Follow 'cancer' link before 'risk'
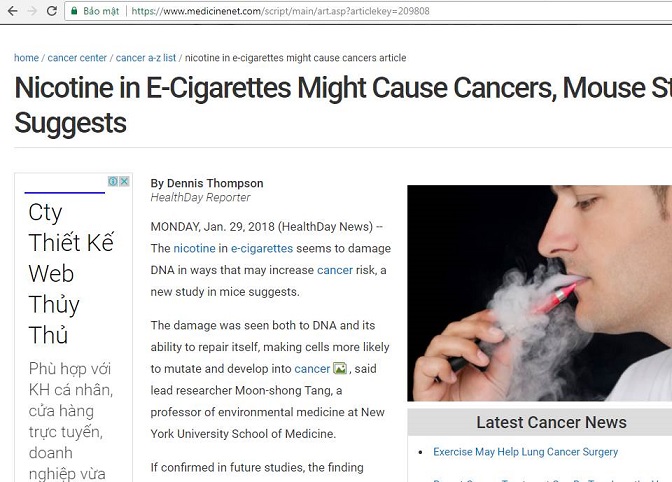Screen dimensions: 672x482 click(x=335, y=270)
